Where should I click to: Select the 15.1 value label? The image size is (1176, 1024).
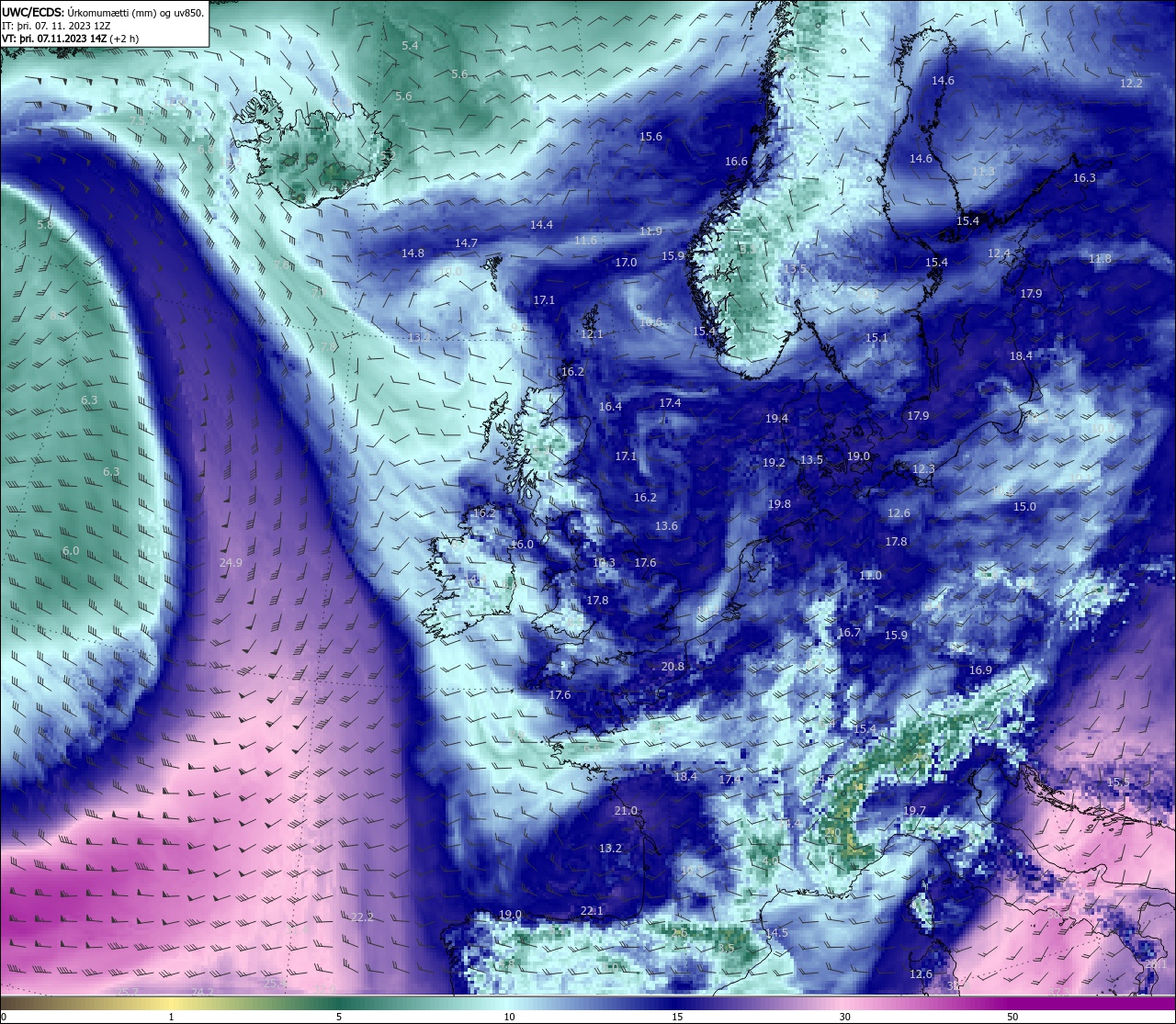click(x=876, y=338)
